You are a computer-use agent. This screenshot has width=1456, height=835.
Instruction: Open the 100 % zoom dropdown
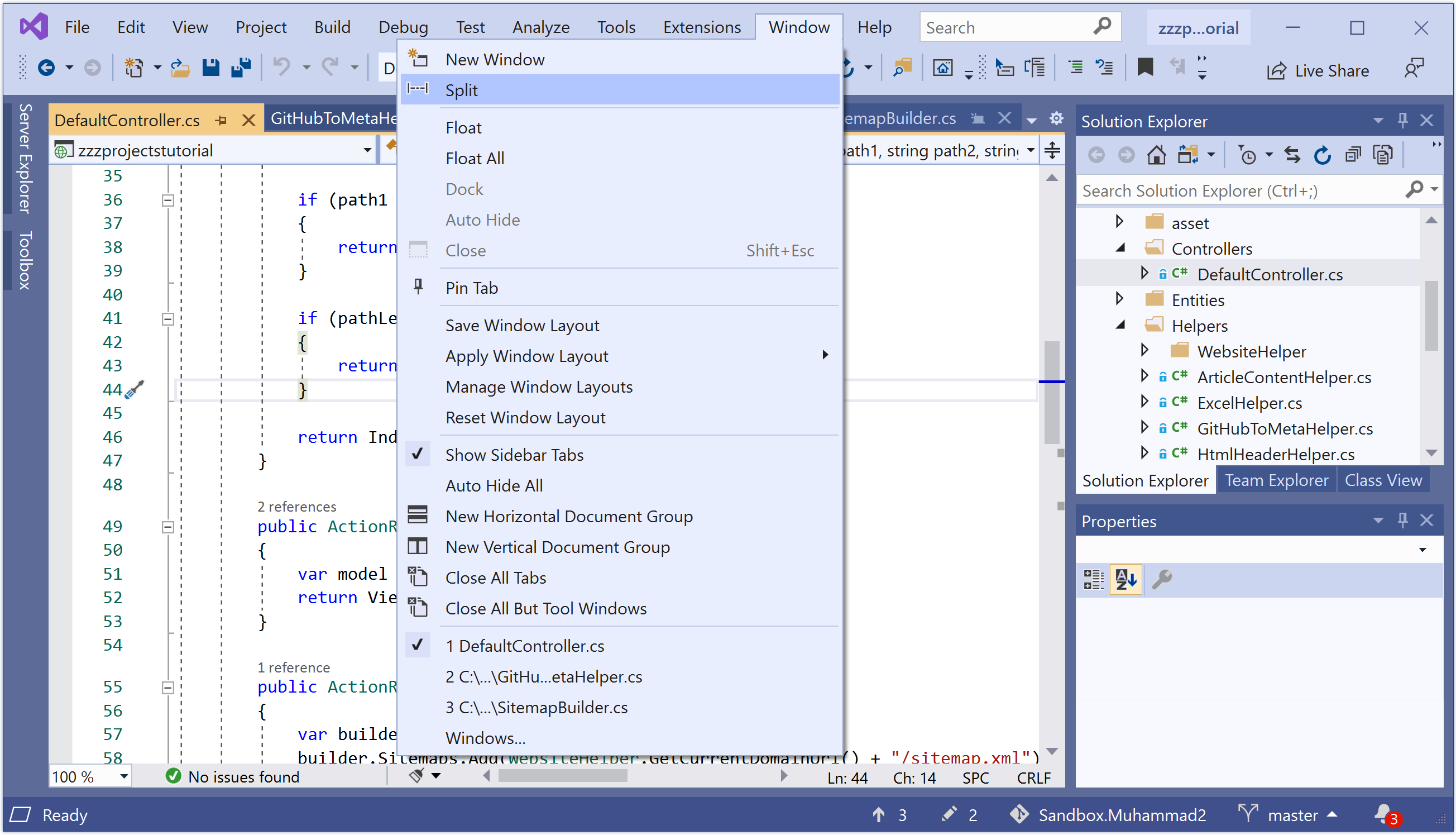tap(123, 776)
